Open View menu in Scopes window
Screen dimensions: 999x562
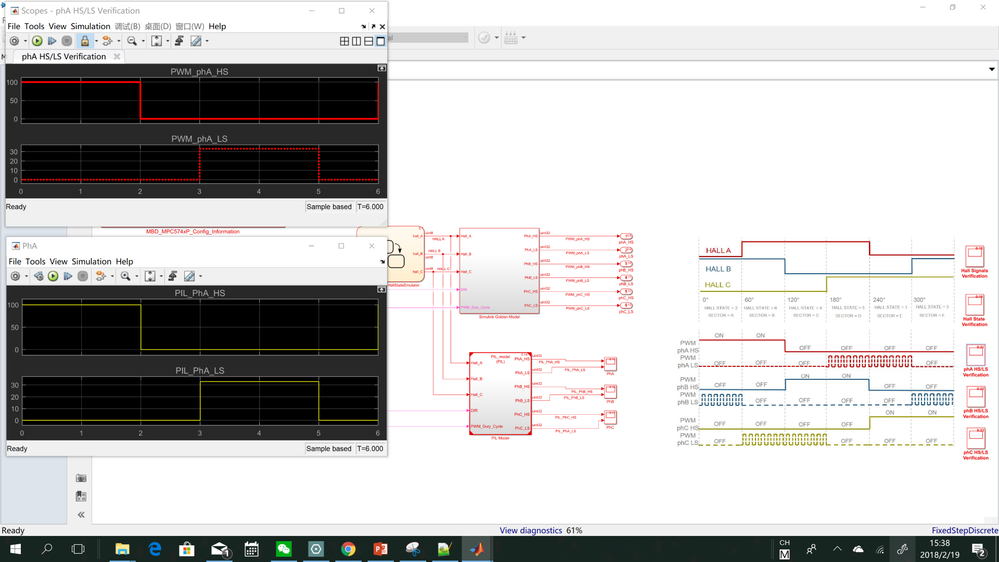[x=57, y=26]
